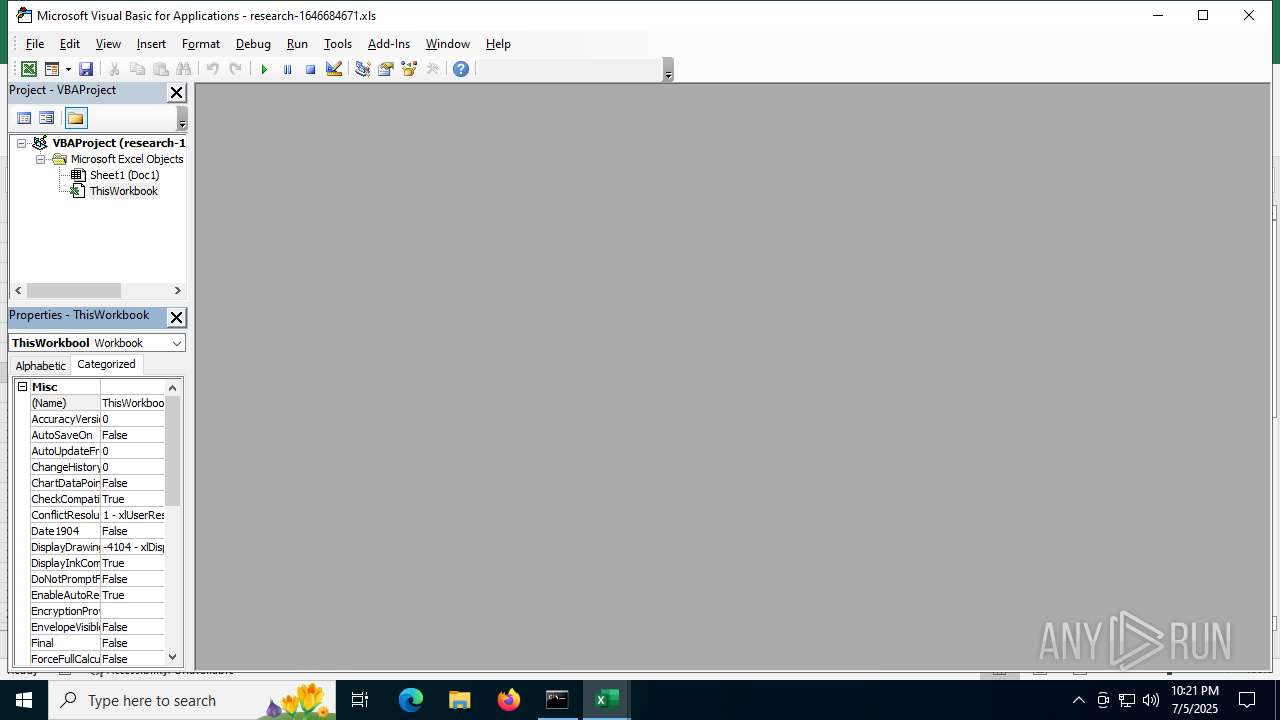Open the Insert object dropdown arrow
This screenshot has height=720, width=1280.
[x=68, y=69]
